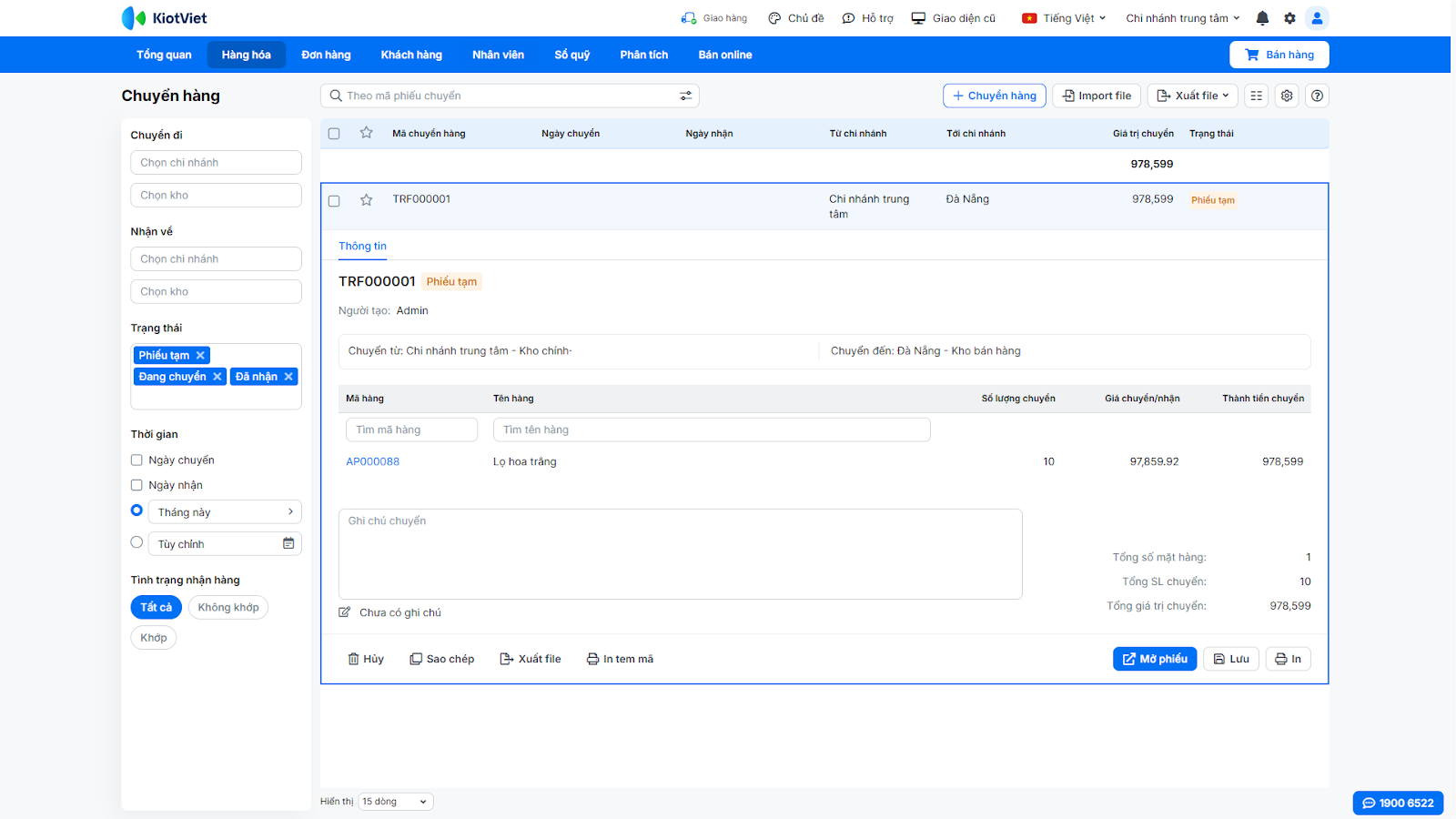Open the Tiếng Việt language dropdown
Image resolution: width=1456 pixels, height=819 pixels.
point(1065,18)
